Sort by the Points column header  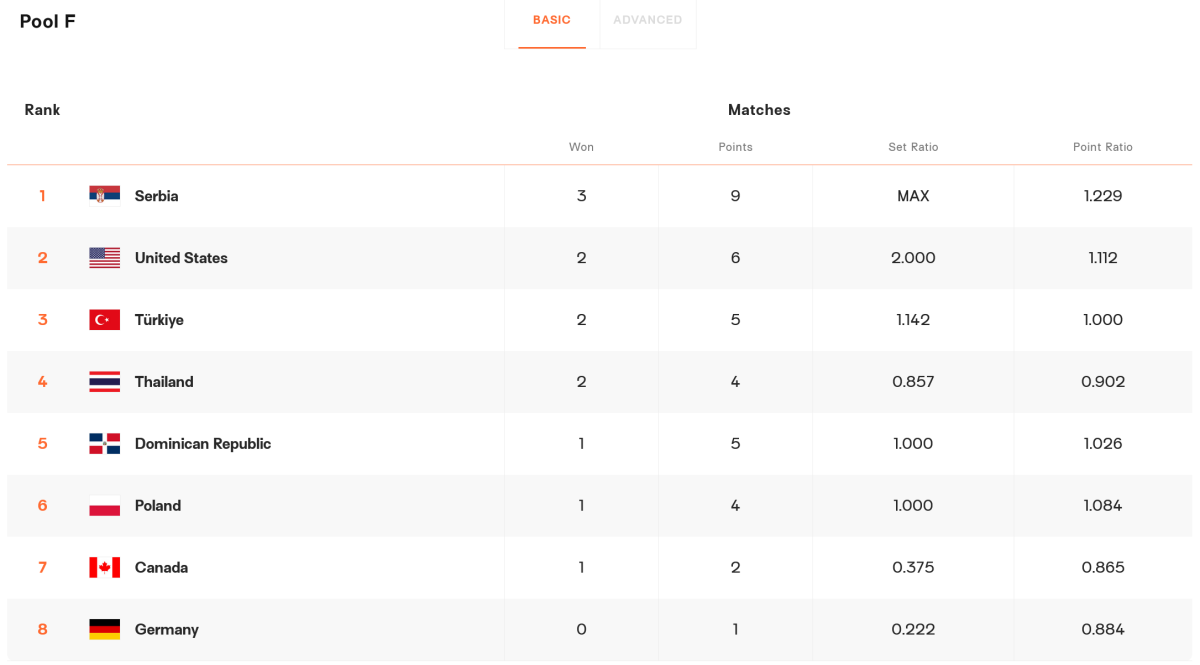tap(735, 147)
